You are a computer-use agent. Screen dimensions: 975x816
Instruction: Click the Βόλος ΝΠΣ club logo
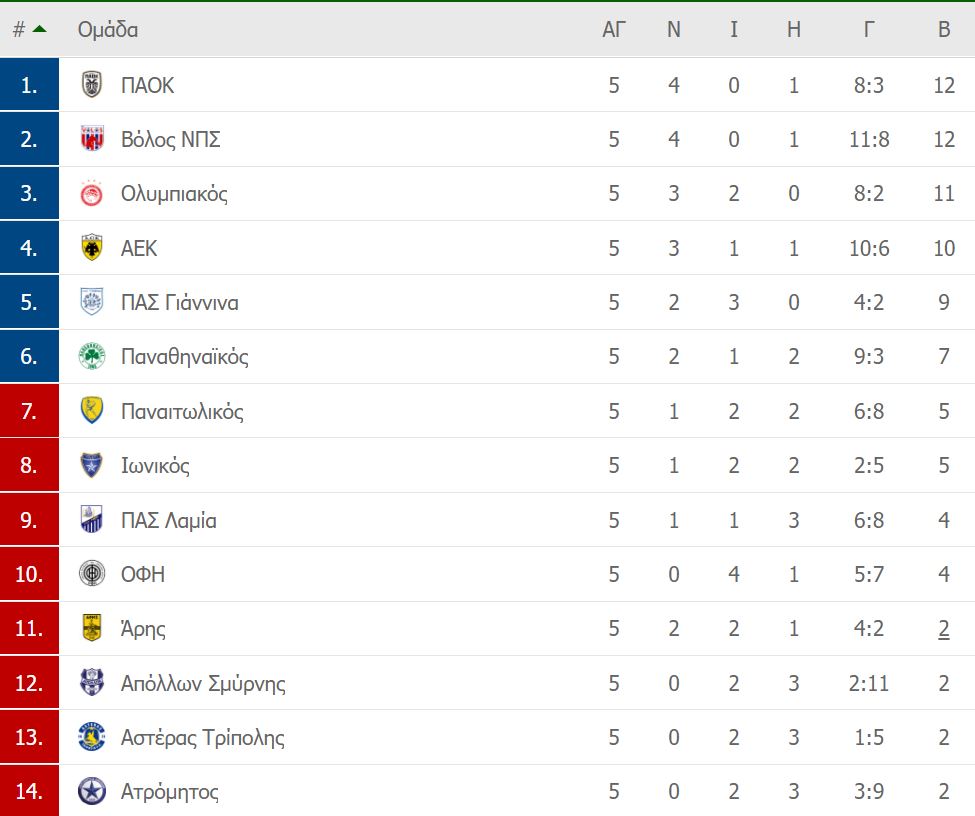92,139
